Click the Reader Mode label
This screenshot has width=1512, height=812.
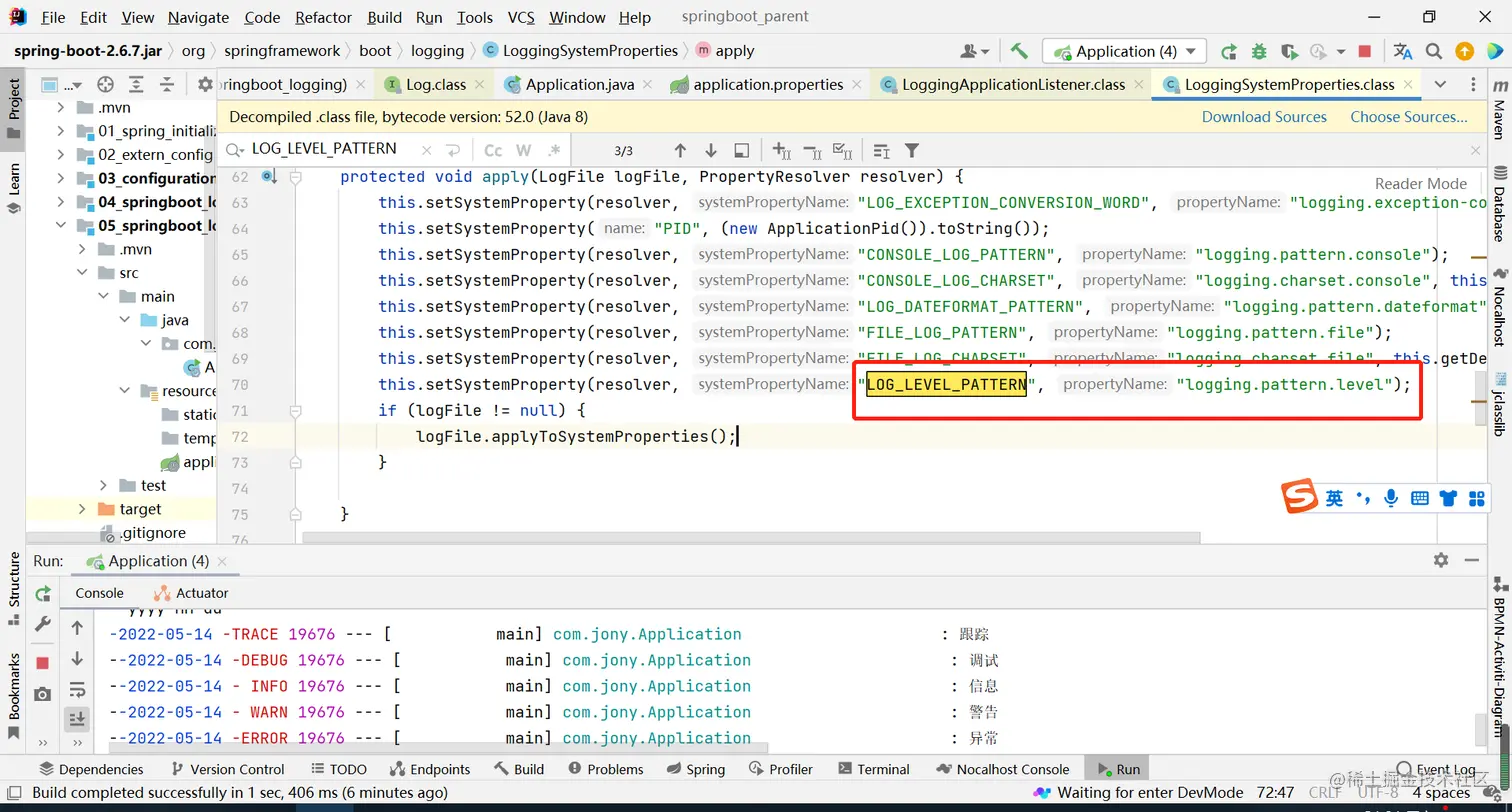[x=1421, y=183]
